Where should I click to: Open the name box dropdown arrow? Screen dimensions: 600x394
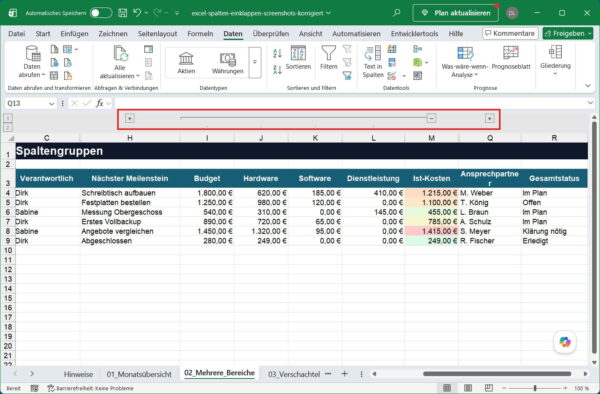point(52,104)
